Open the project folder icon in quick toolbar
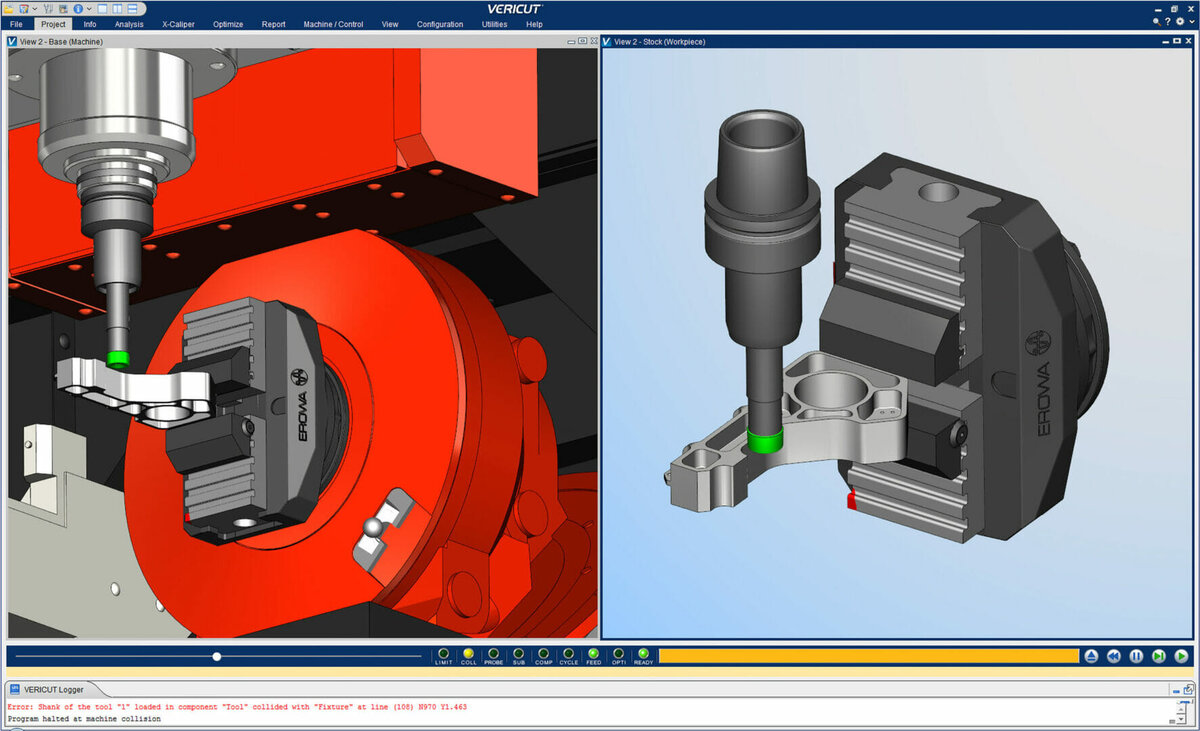 pos(9,8)
